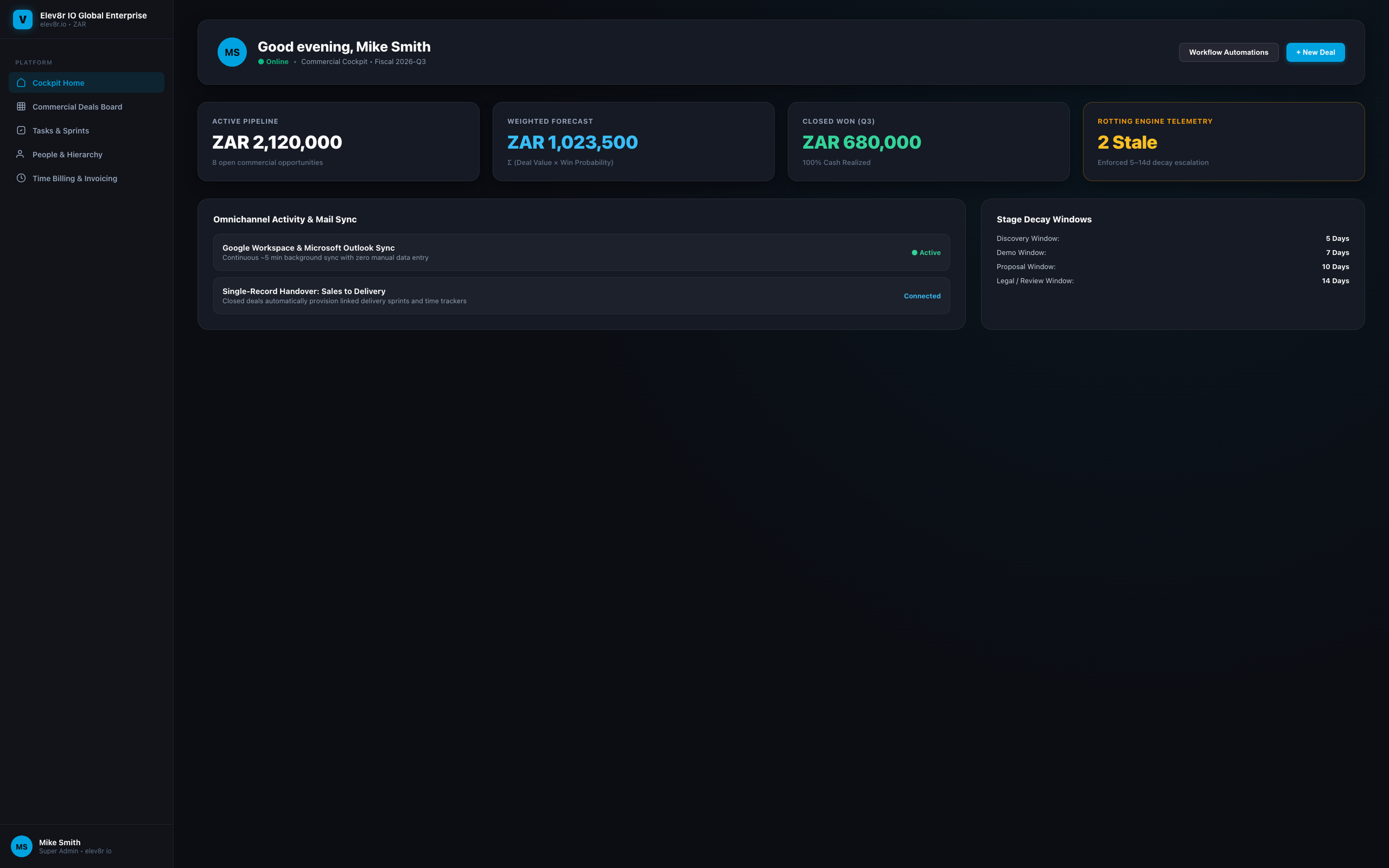Open People & Hierarchy page
Viewport: 1389px width, 868px height.
point(86,154)
